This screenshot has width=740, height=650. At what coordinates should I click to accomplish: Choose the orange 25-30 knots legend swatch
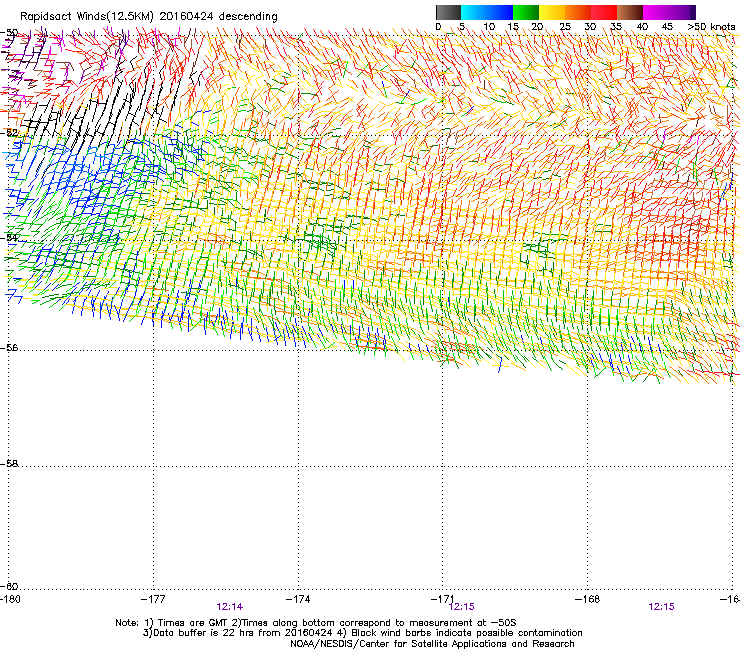point(578,12)
